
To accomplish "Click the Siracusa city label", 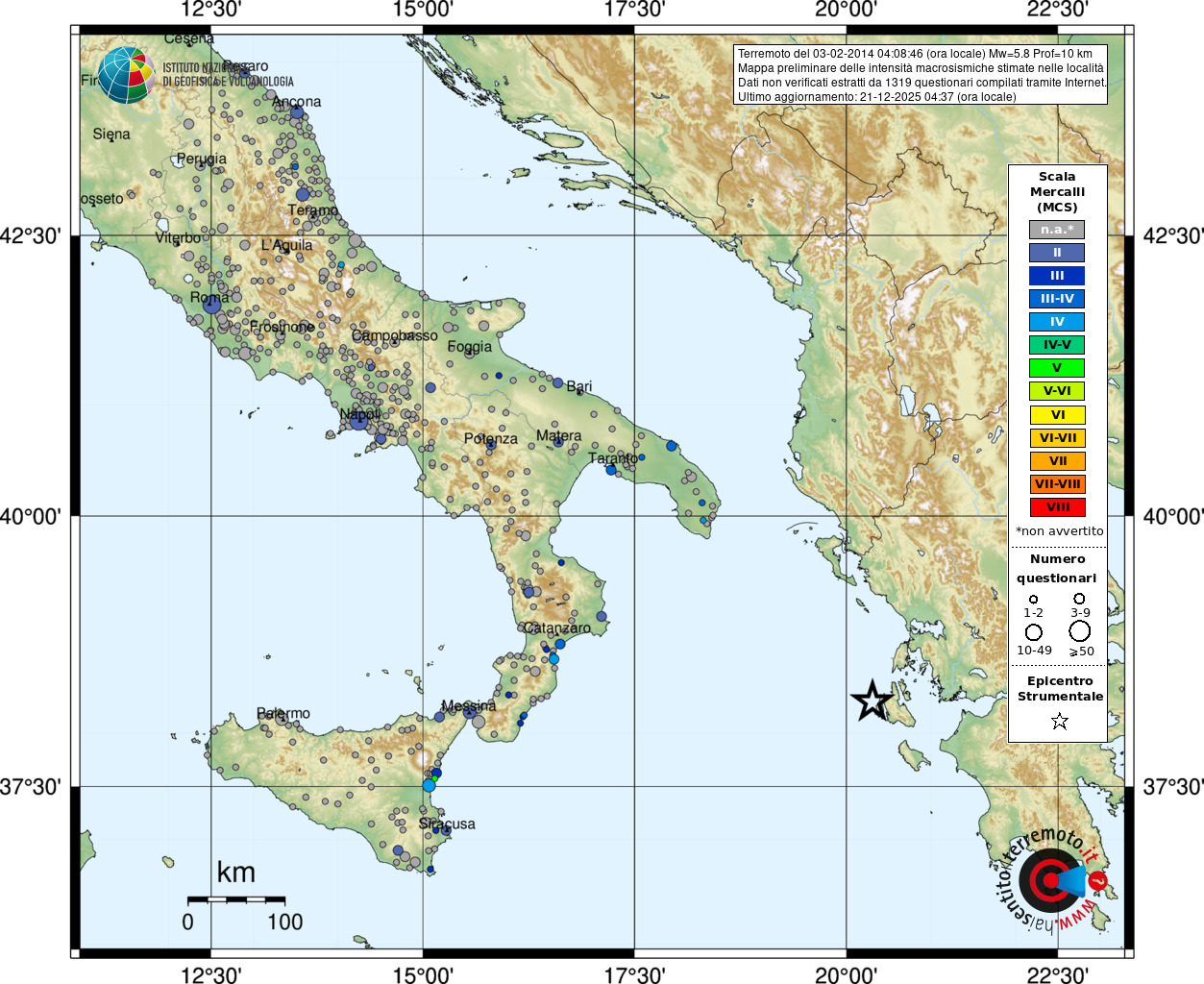I will [447, 824].
